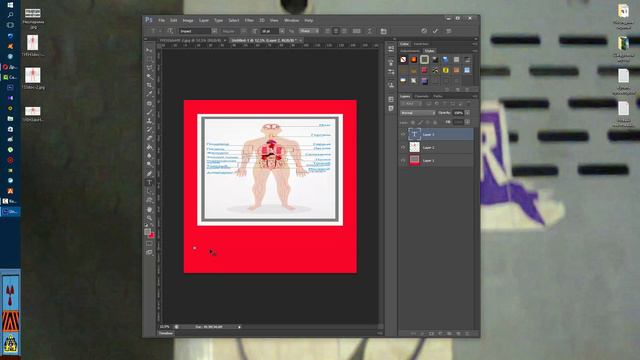Open the Fill slider dropdown arrow

tap(467, 122)
